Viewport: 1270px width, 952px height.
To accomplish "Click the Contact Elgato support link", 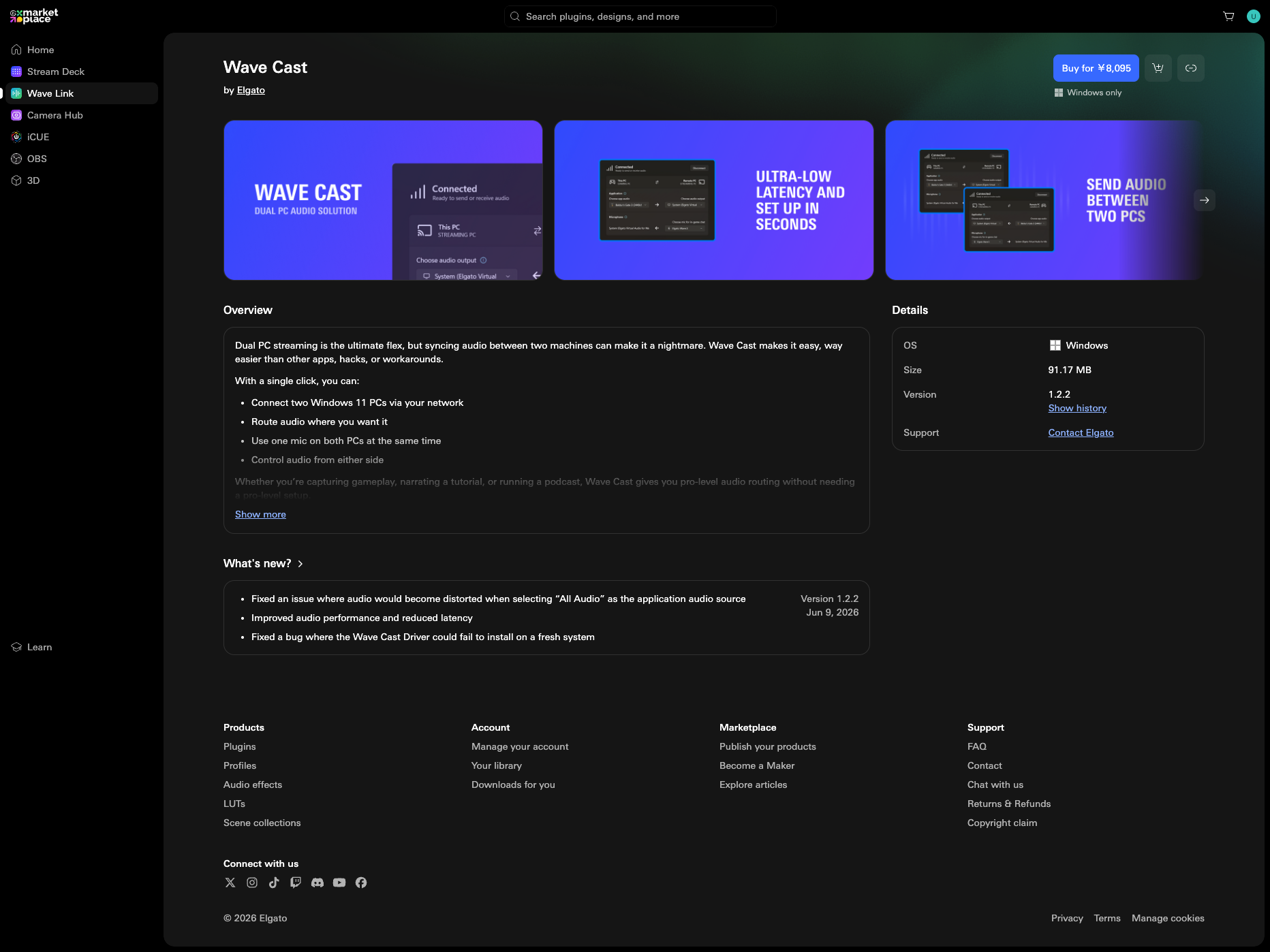I will pyautogui.click(x=1081, y=432).
